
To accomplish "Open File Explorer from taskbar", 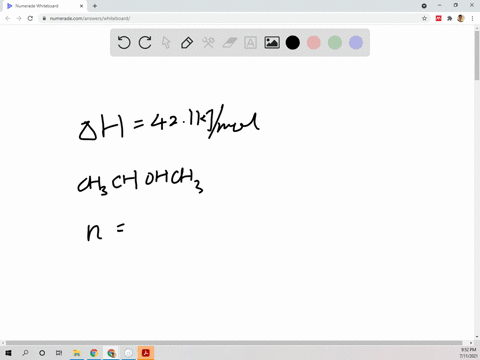I will tap(77, 353).
